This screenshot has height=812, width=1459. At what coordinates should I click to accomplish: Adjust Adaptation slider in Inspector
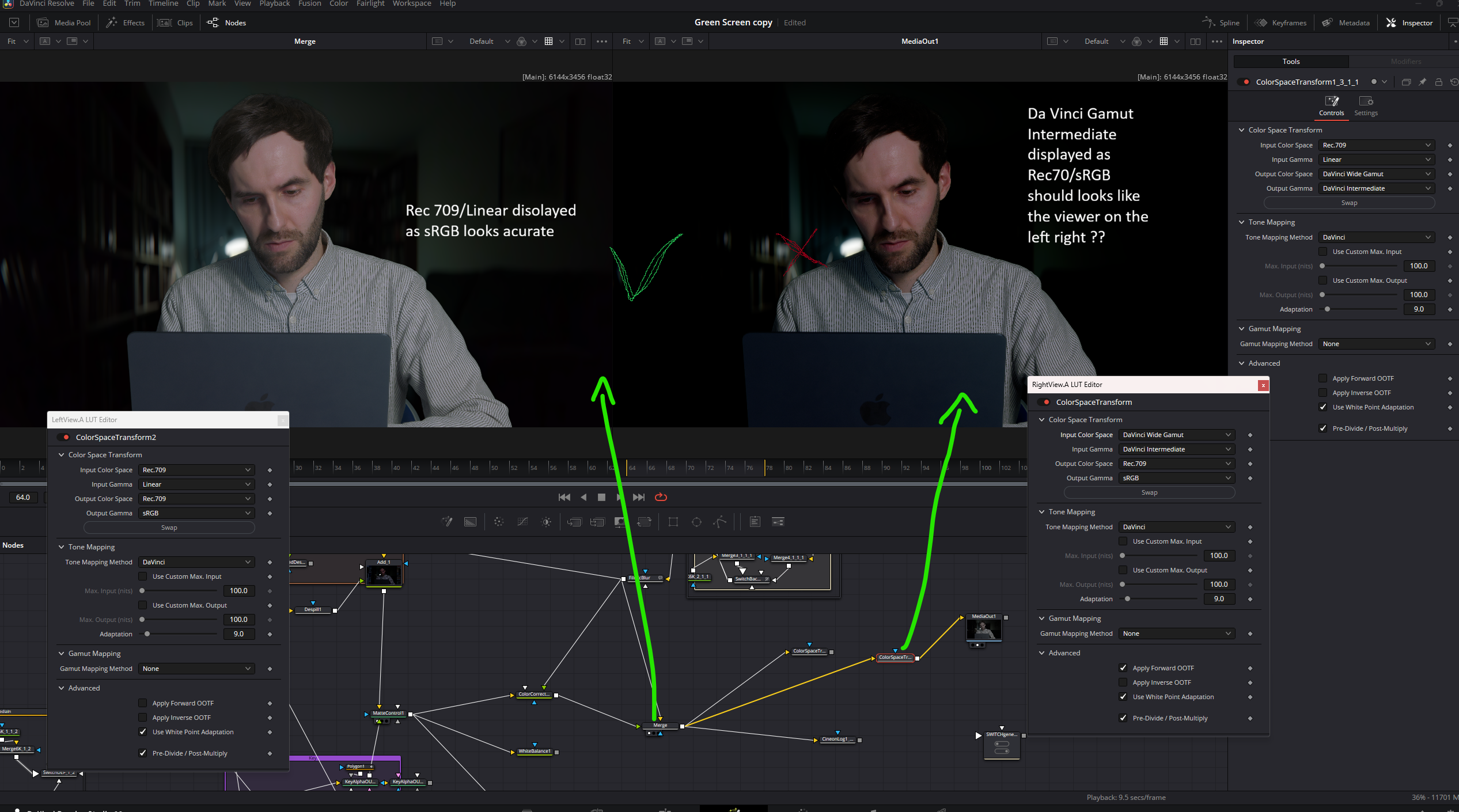1328,309
